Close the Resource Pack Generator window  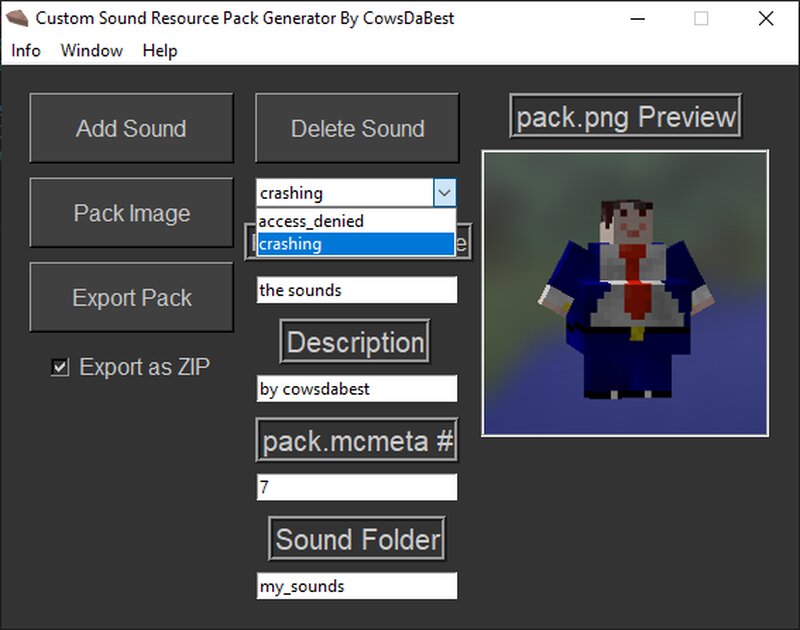click(x=766, y=19)
